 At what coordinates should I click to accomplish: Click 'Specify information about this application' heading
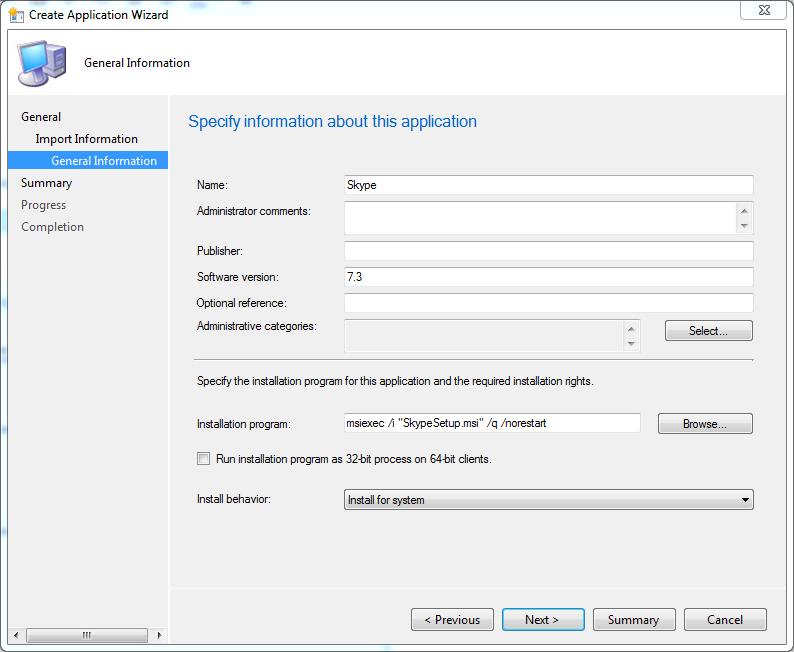tap(333, 121)
